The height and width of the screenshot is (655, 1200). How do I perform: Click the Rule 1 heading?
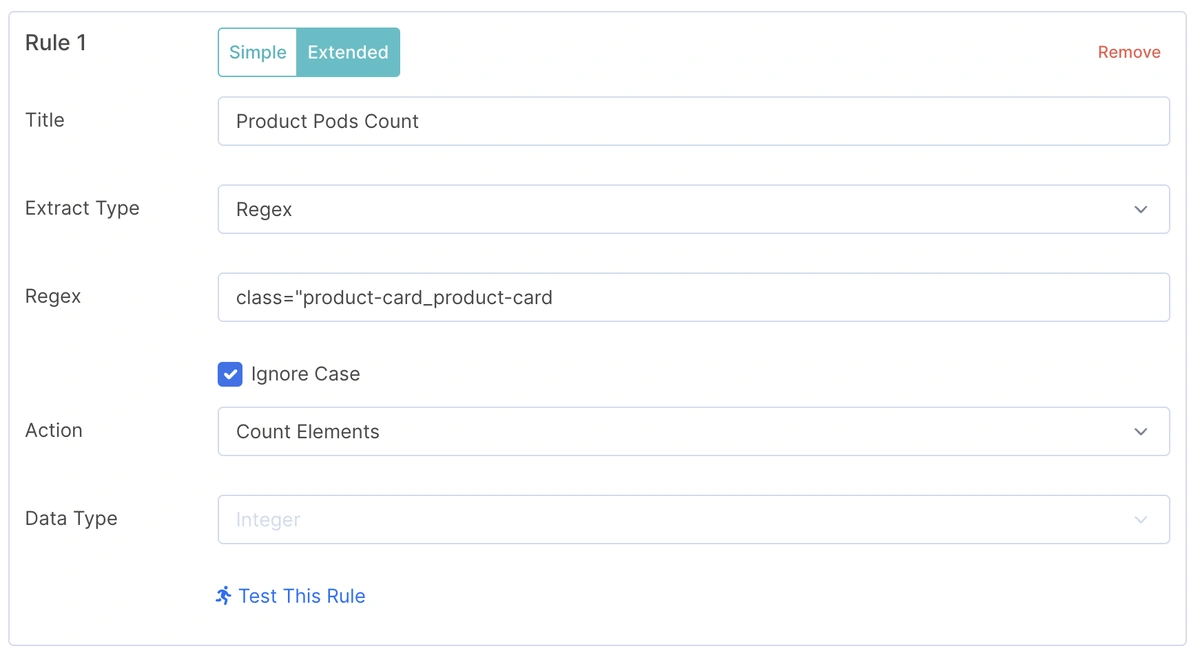tap(56, 43)
